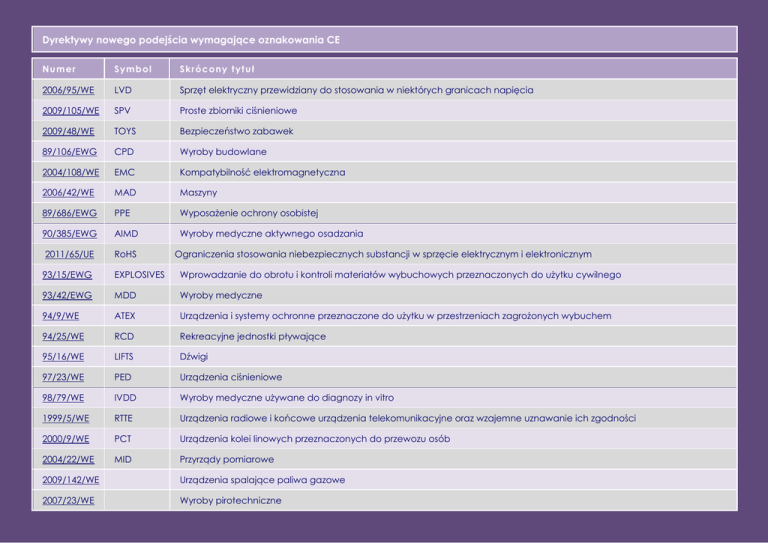Open the 2009/142/WE gas appliances link
Screen dimensions: 768x543
pyautogui.click(x=70, y=480)
